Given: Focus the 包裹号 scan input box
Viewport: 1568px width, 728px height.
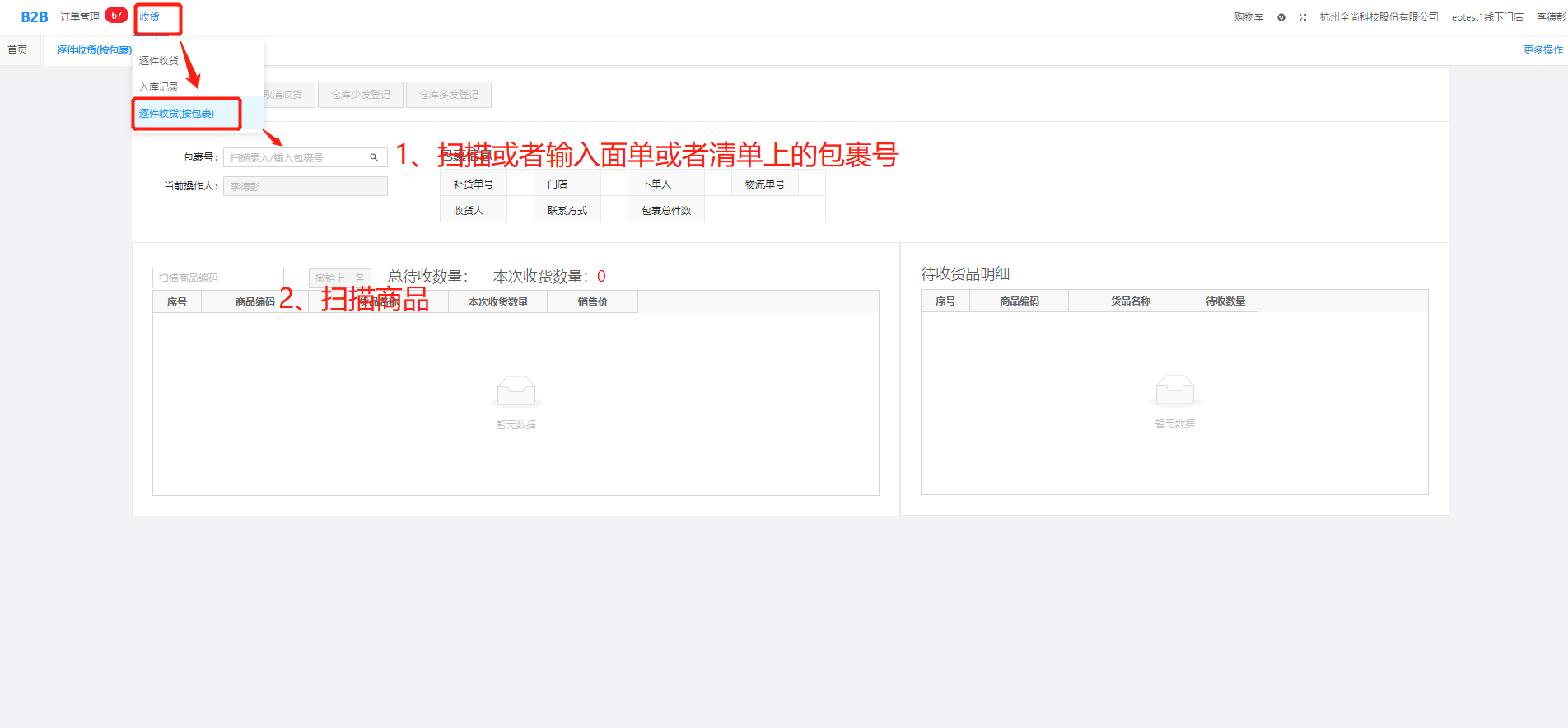Looking at the screenshot, I should (x=296, y=157).
